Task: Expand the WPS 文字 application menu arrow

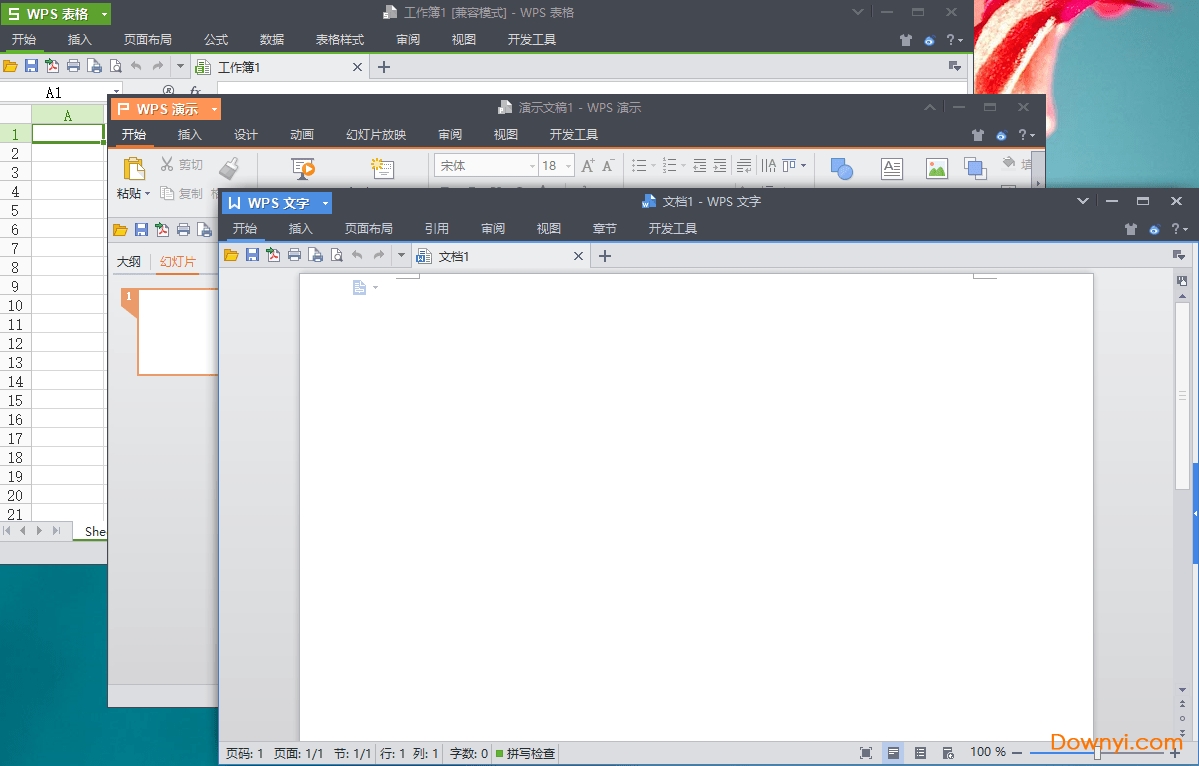Action: point(325,203)
